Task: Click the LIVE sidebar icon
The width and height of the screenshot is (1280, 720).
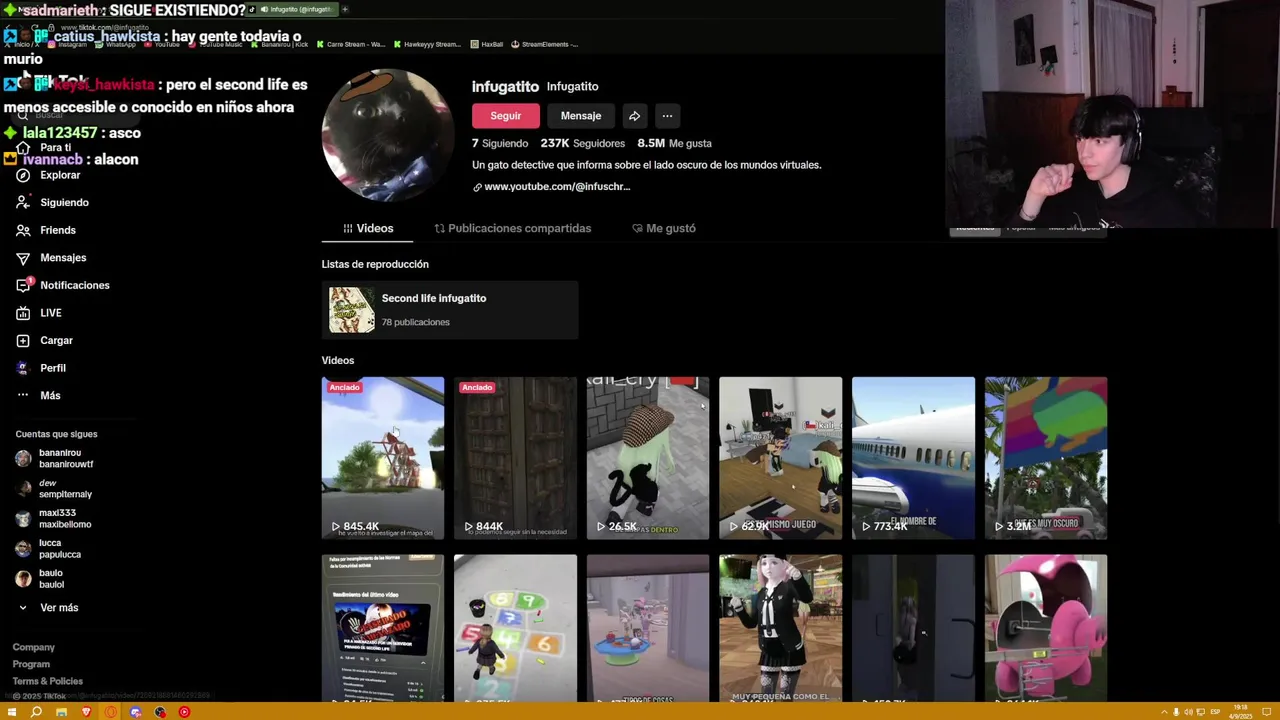Action: [x=23, y=313]
